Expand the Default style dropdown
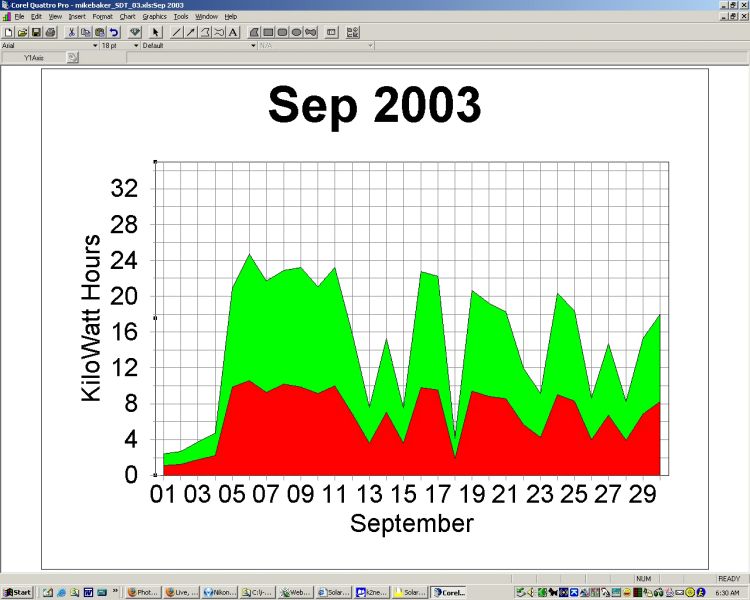Viewport: 750px width, 600px height. click(253, 45)
